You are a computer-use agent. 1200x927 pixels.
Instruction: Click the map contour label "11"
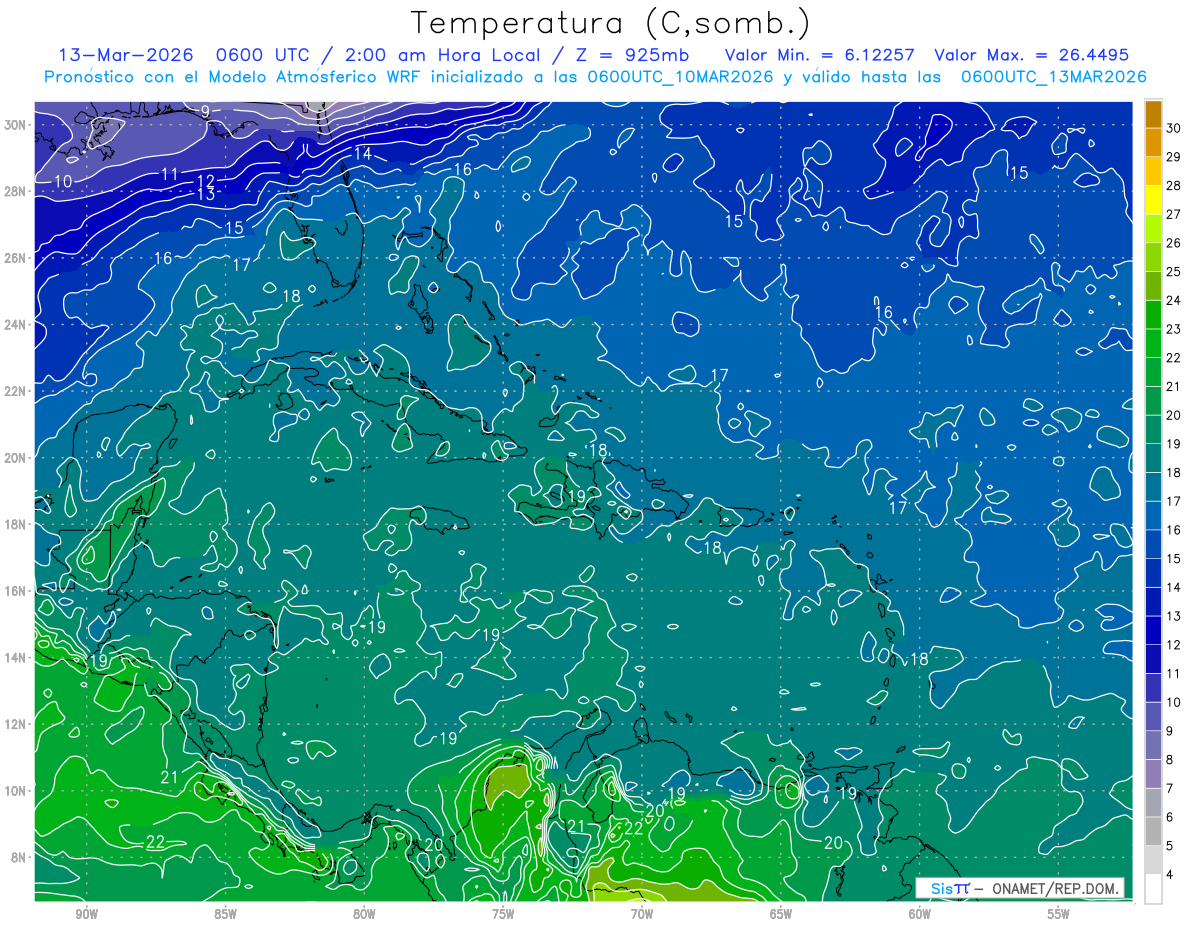tap(170, 175)
